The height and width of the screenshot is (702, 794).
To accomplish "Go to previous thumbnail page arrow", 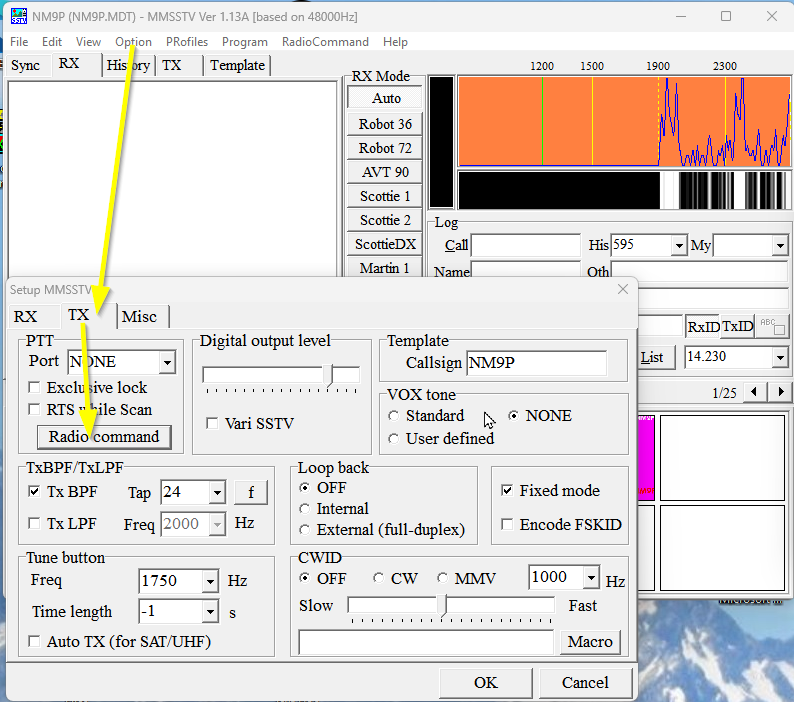I will click(755, 392).
